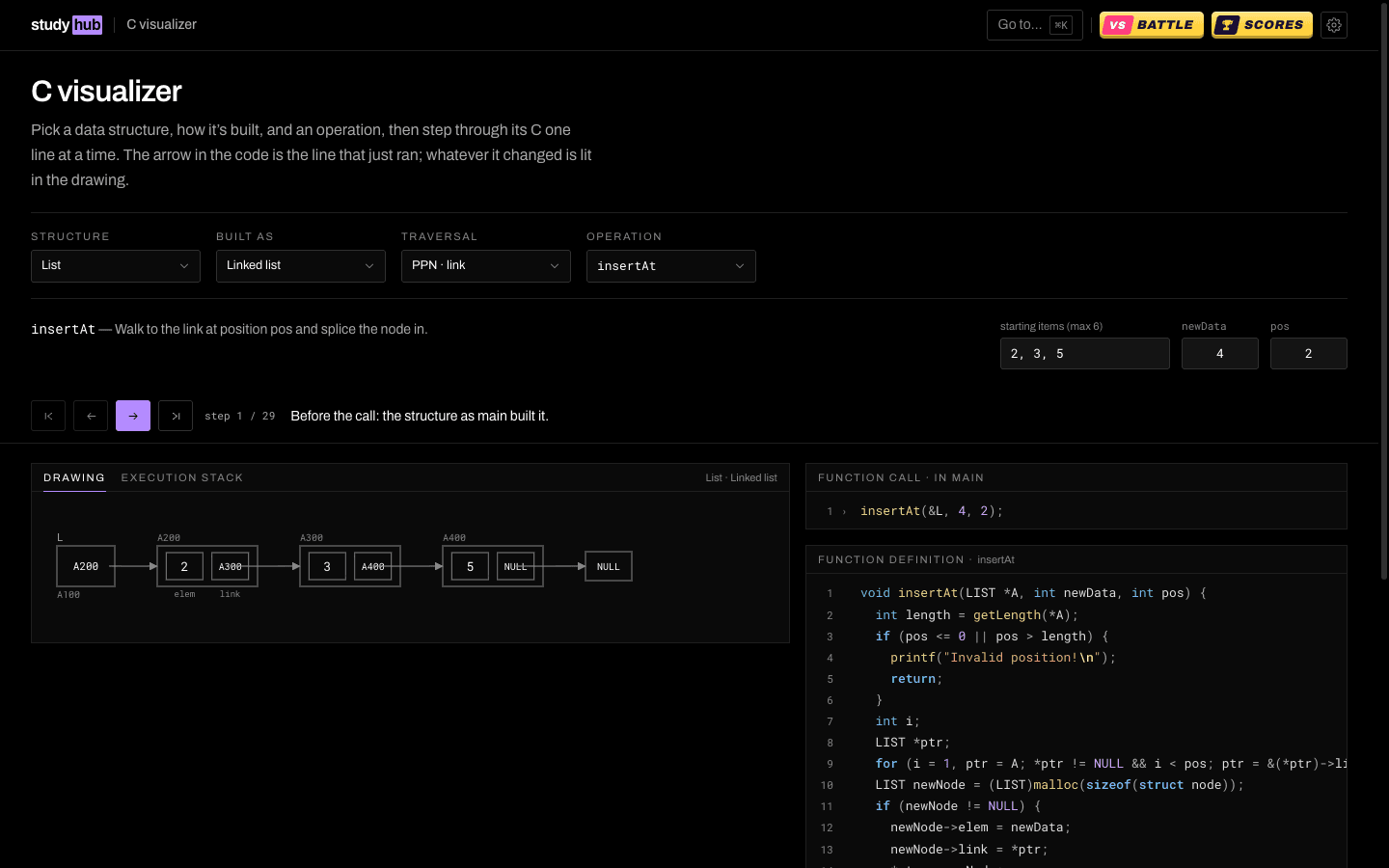This screenshot has height=868, width=1389.
Task: Click the study hub logo
Action: click(67, 24)
